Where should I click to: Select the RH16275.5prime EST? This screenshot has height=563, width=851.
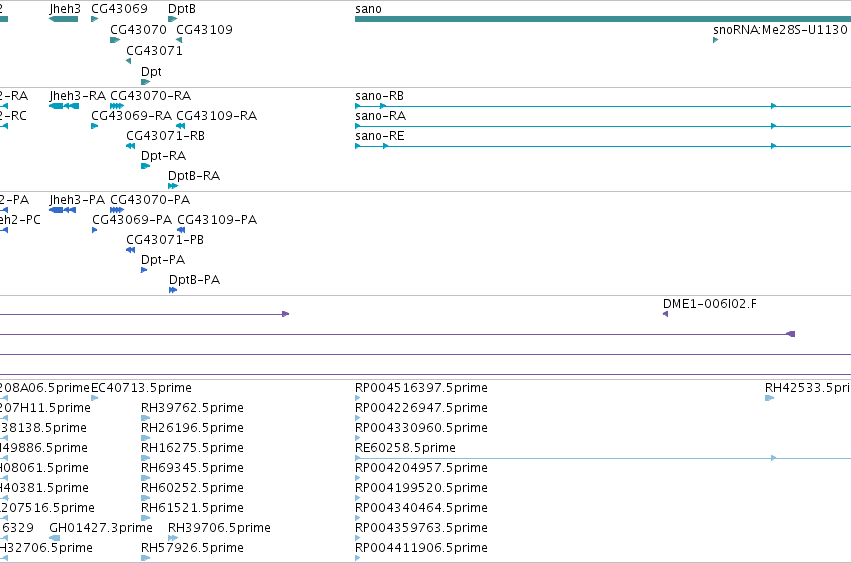click(x=145, y=458)
